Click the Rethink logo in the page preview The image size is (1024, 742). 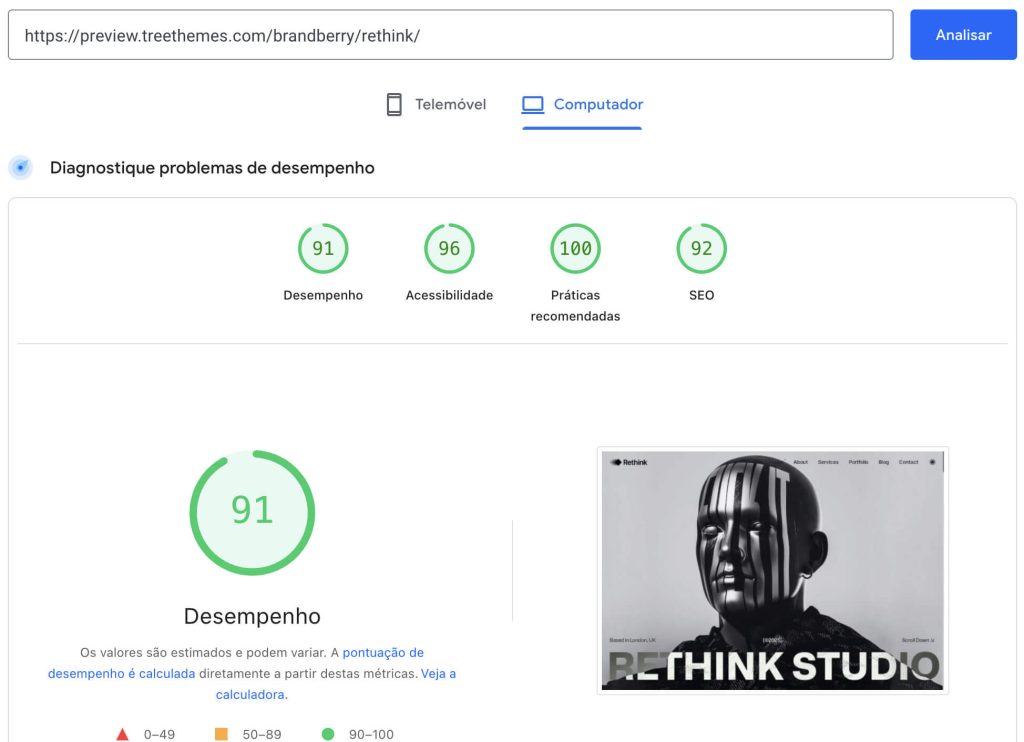630,462
